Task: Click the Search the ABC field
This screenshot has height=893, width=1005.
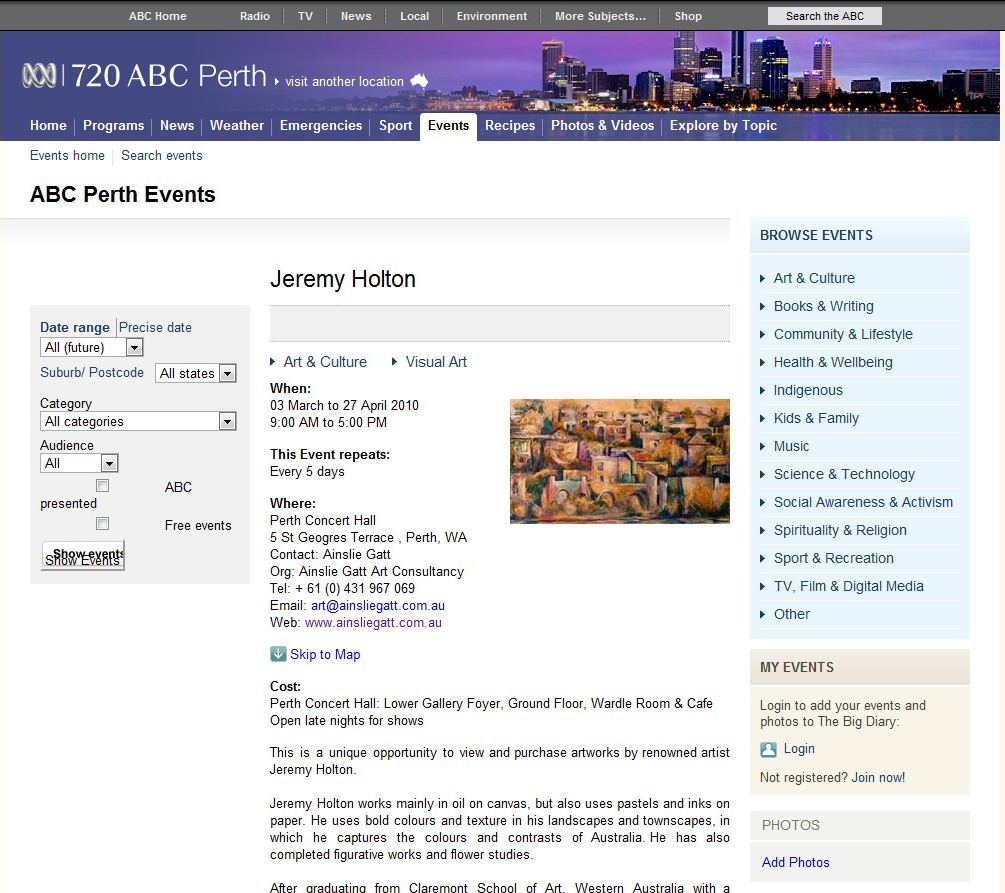Action: [824, 16]
